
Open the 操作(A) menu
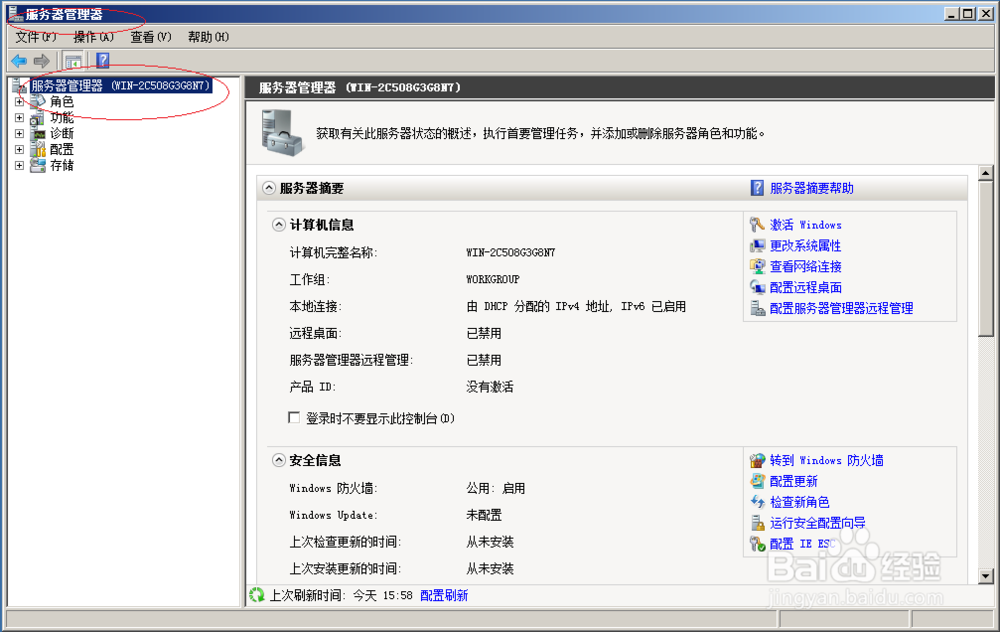coord(93,37)
